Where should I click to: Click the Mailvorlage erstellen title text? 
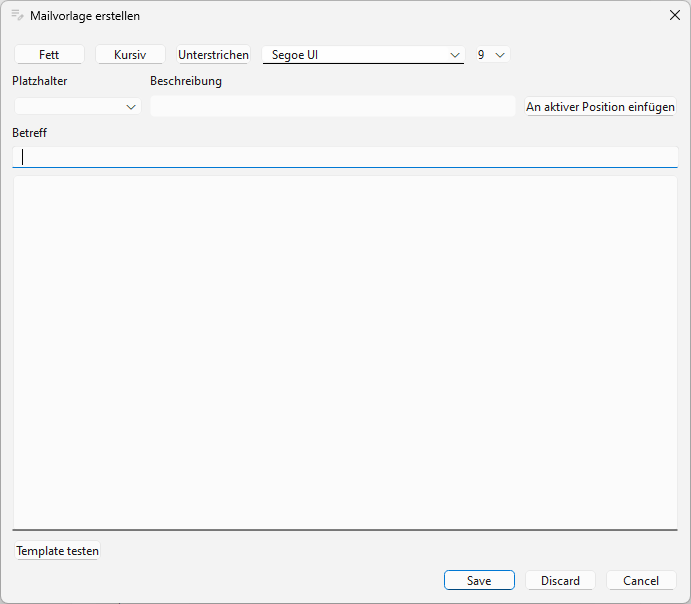[85, 16]
